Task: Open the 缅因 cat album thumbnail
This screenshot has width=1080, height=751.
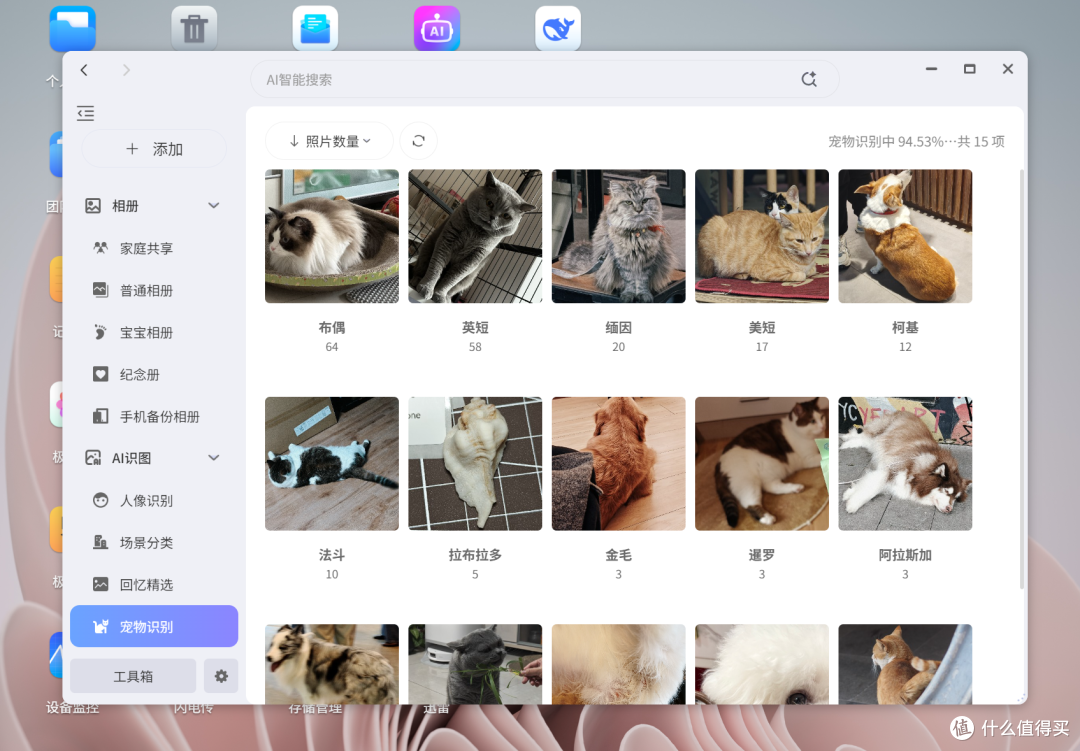Action: [x=619, y=236]
